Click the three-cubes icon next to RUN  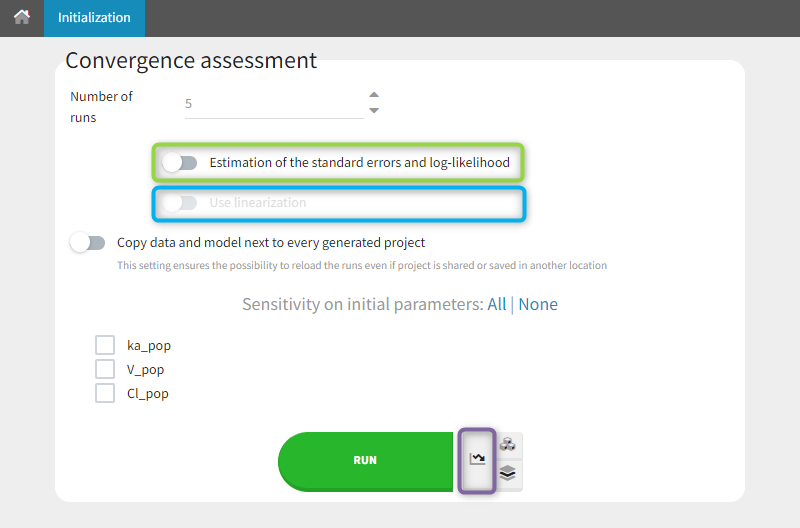tap(508, 445)
